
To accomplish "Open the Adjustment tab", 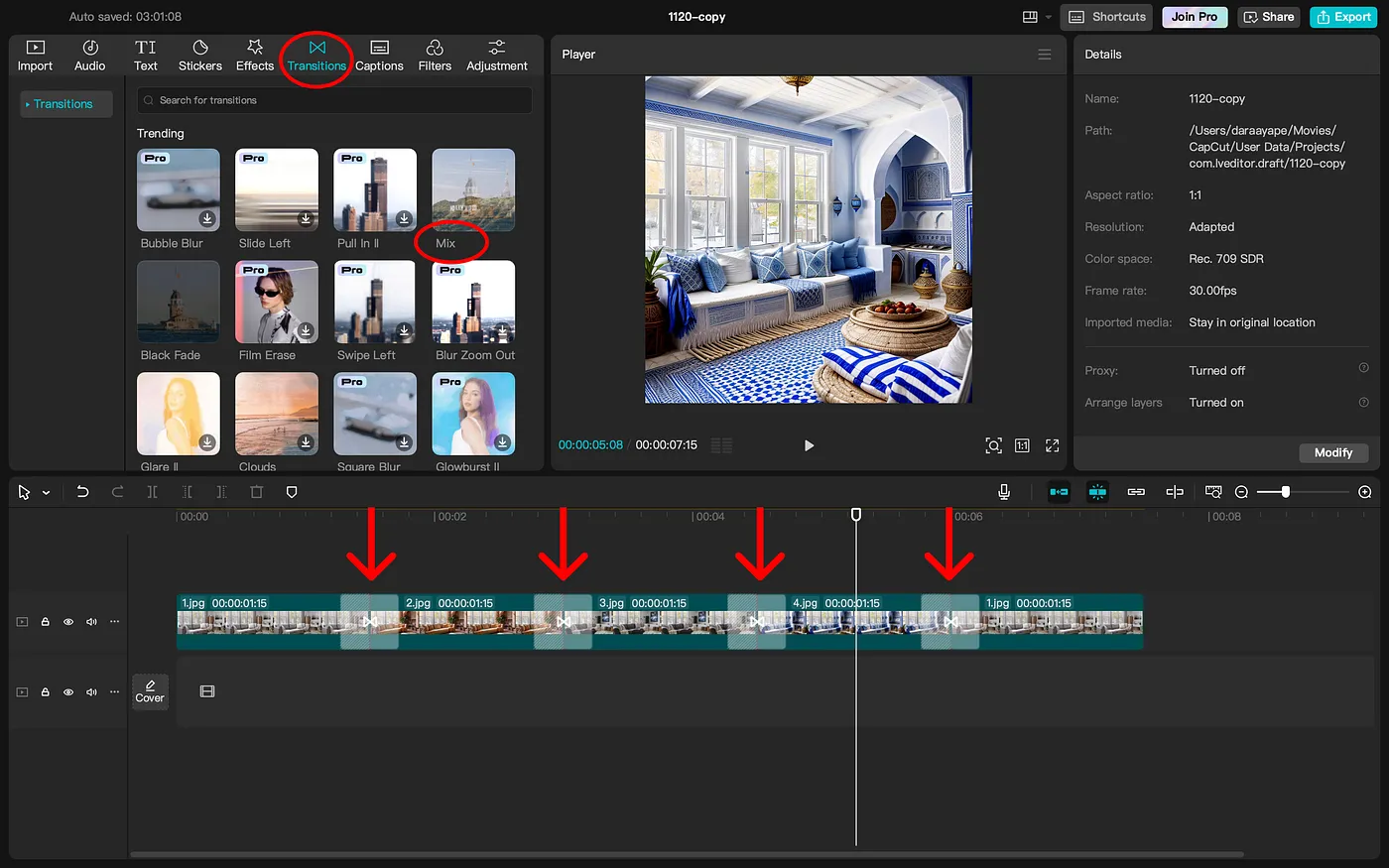I will pos(497,57).
